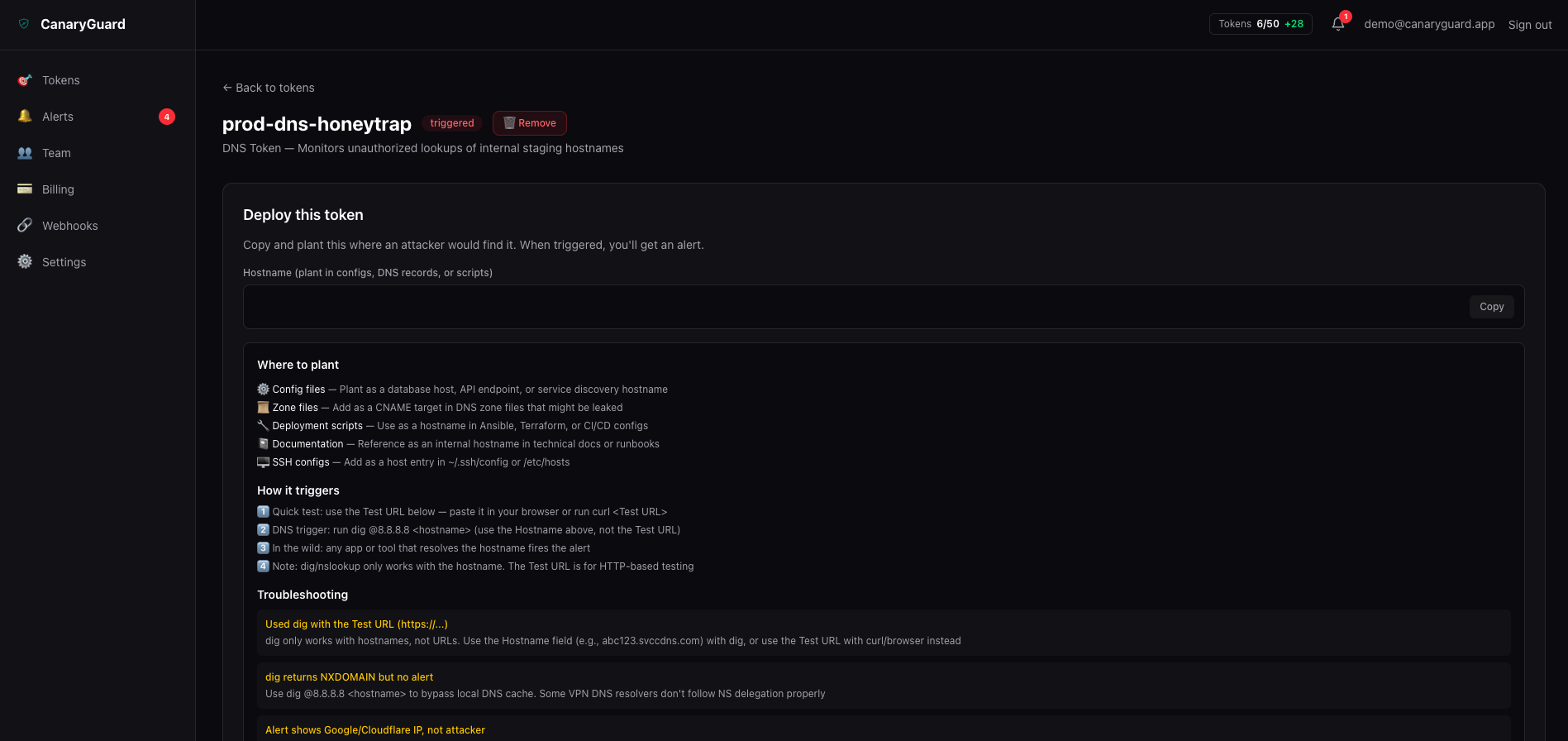The image size is (1568, 741).
Task: Click the red alerts count badge showing 4
Action: coord(167,117)
